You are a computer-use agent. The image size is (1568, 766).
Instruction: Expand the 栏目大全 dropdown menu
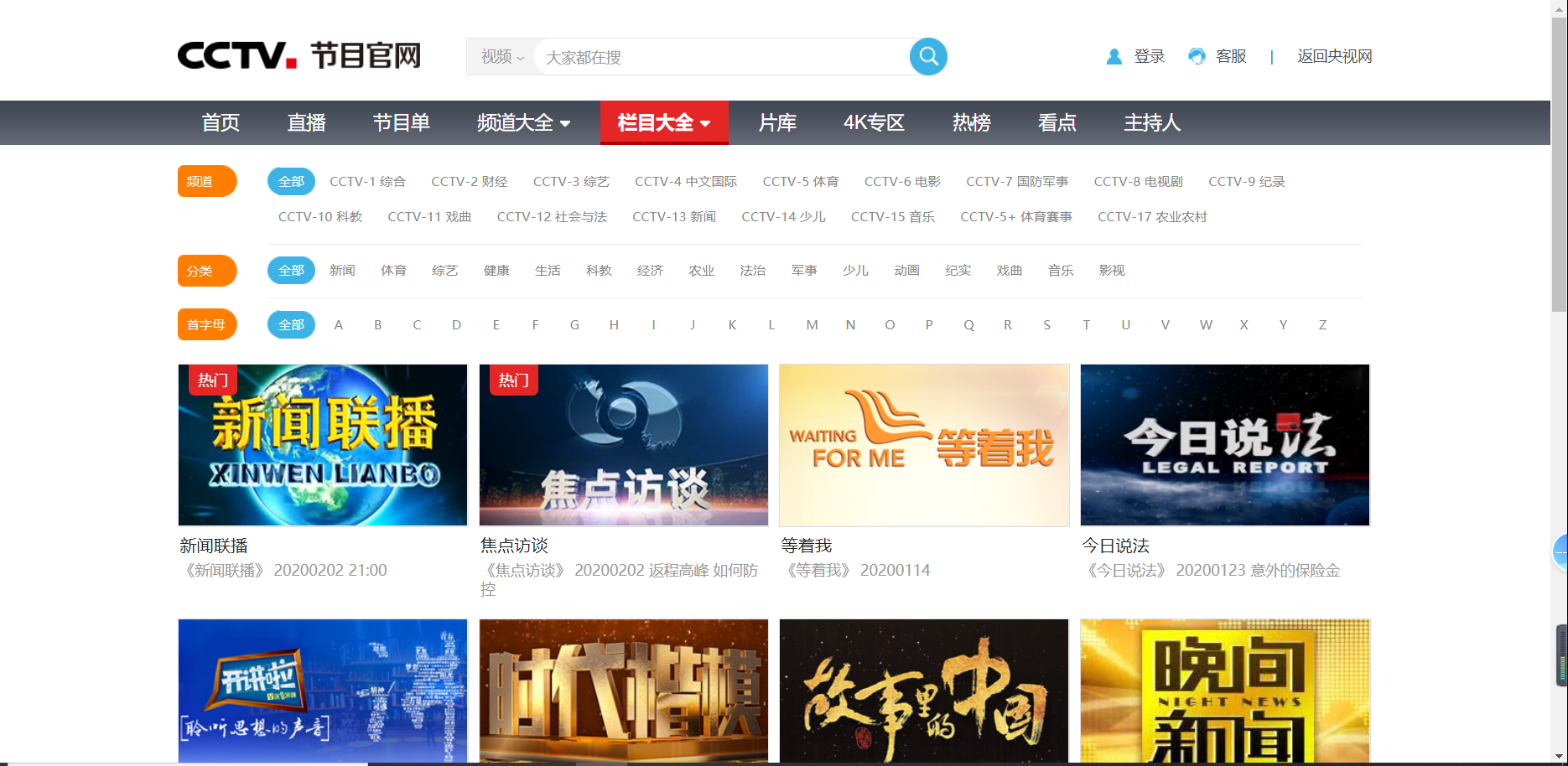[664, 122]
